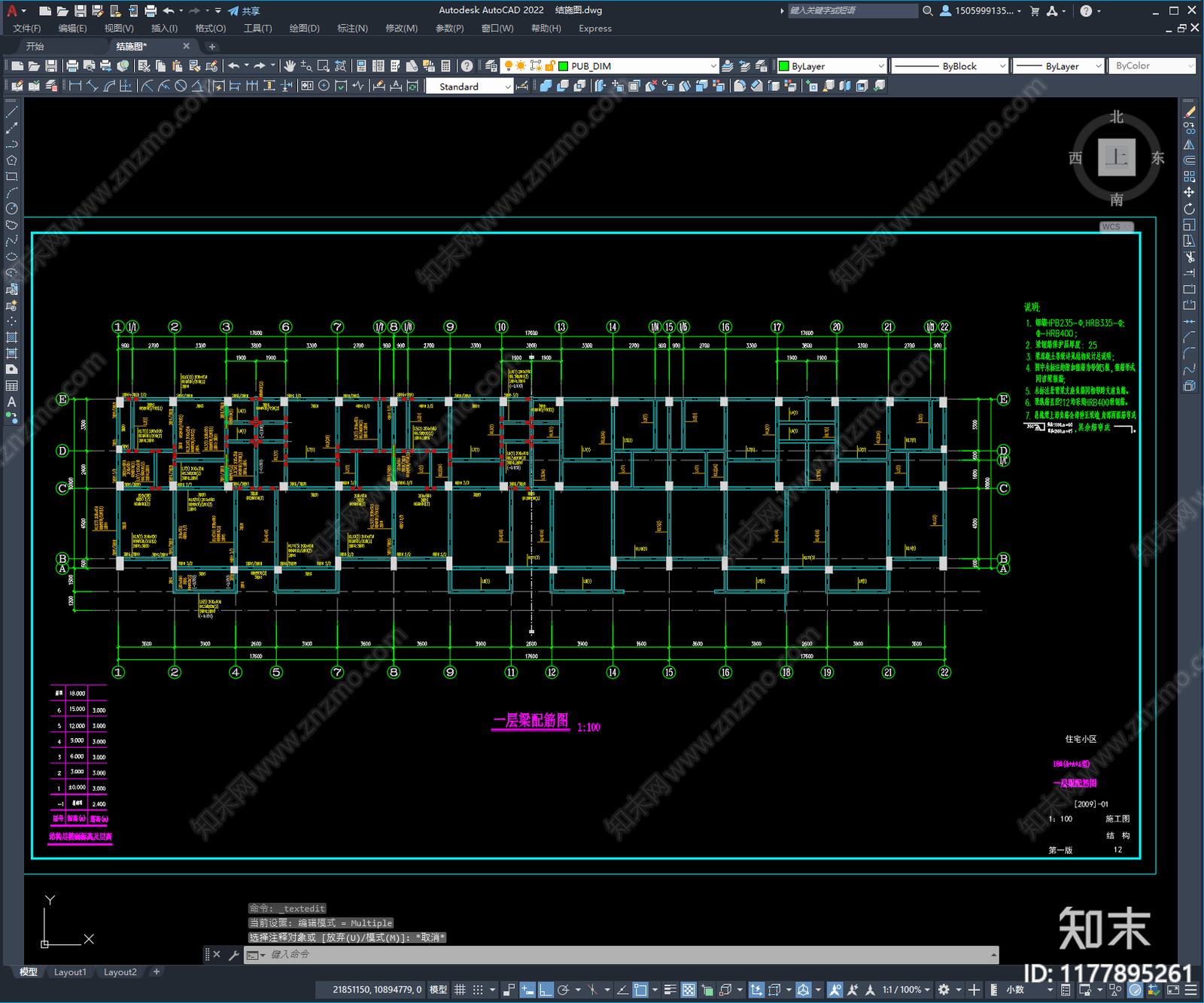1204x1003 pixels.
Task: Toggle Ortho mode in status bar
Action: click(546, 989)
